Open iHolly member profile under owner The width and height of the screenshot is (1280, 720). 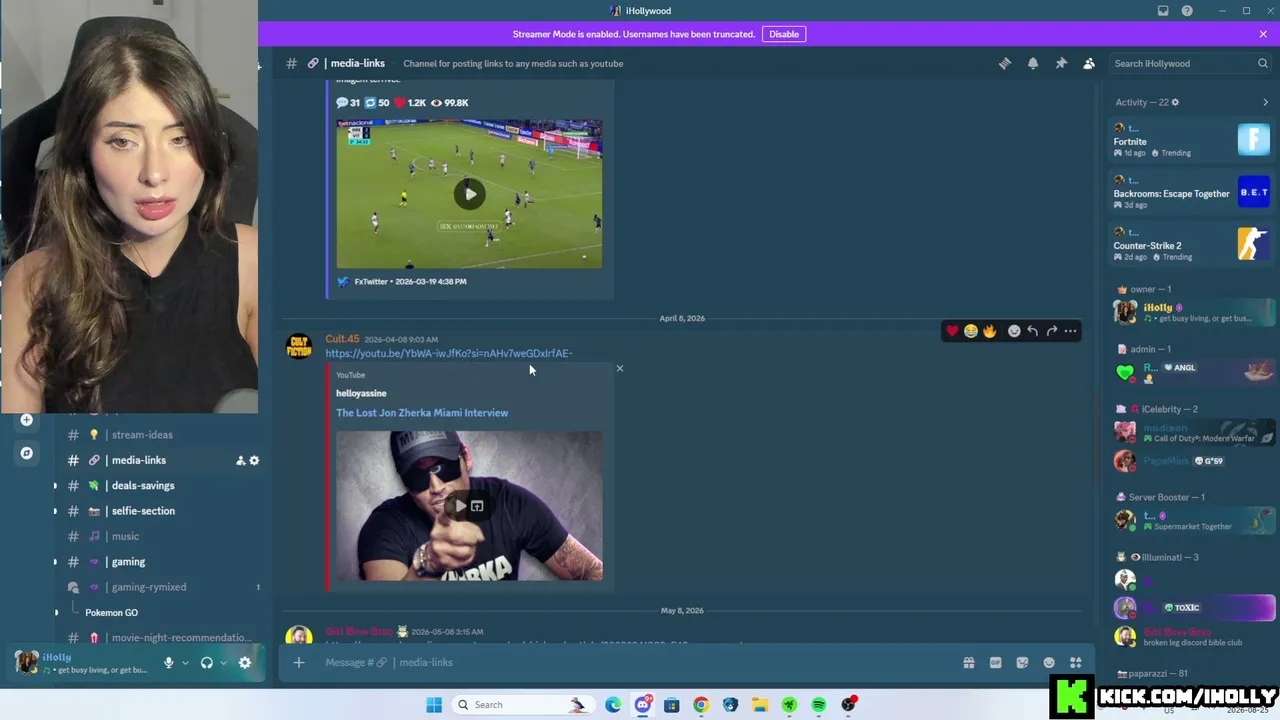click(x=1194, y=312)
